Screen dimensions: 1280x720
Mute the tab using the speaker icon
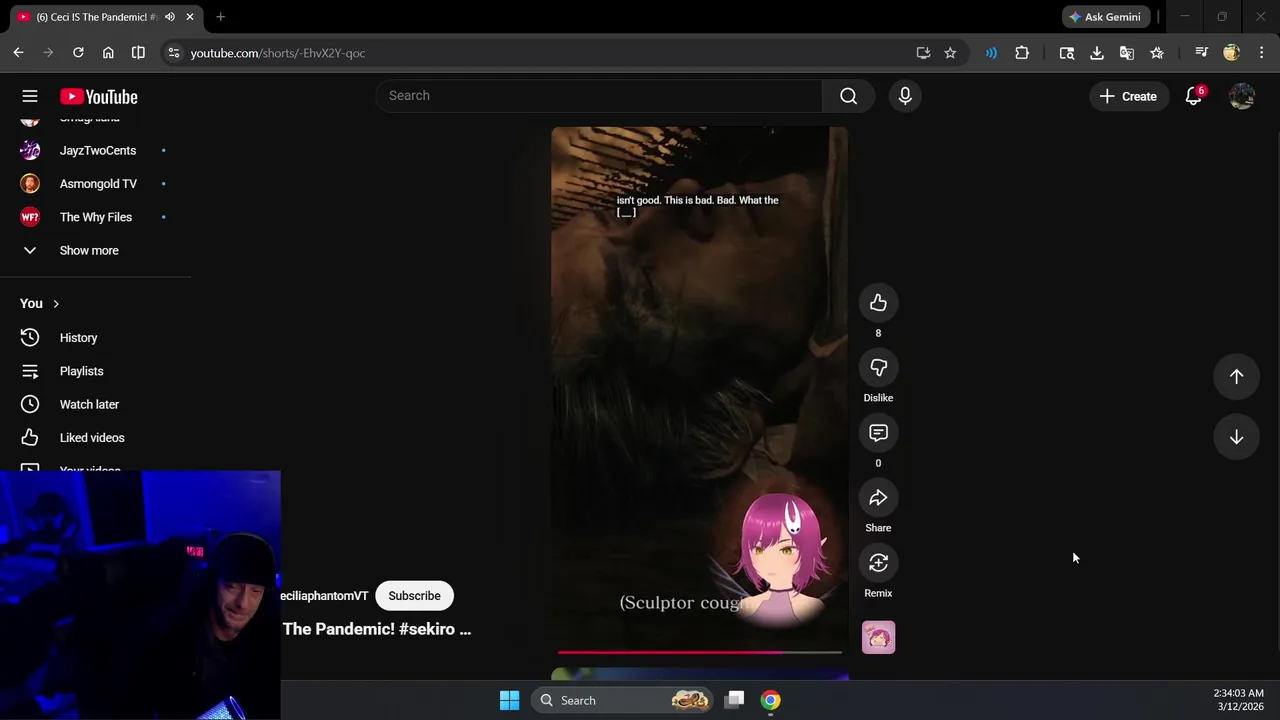[170, 17]
